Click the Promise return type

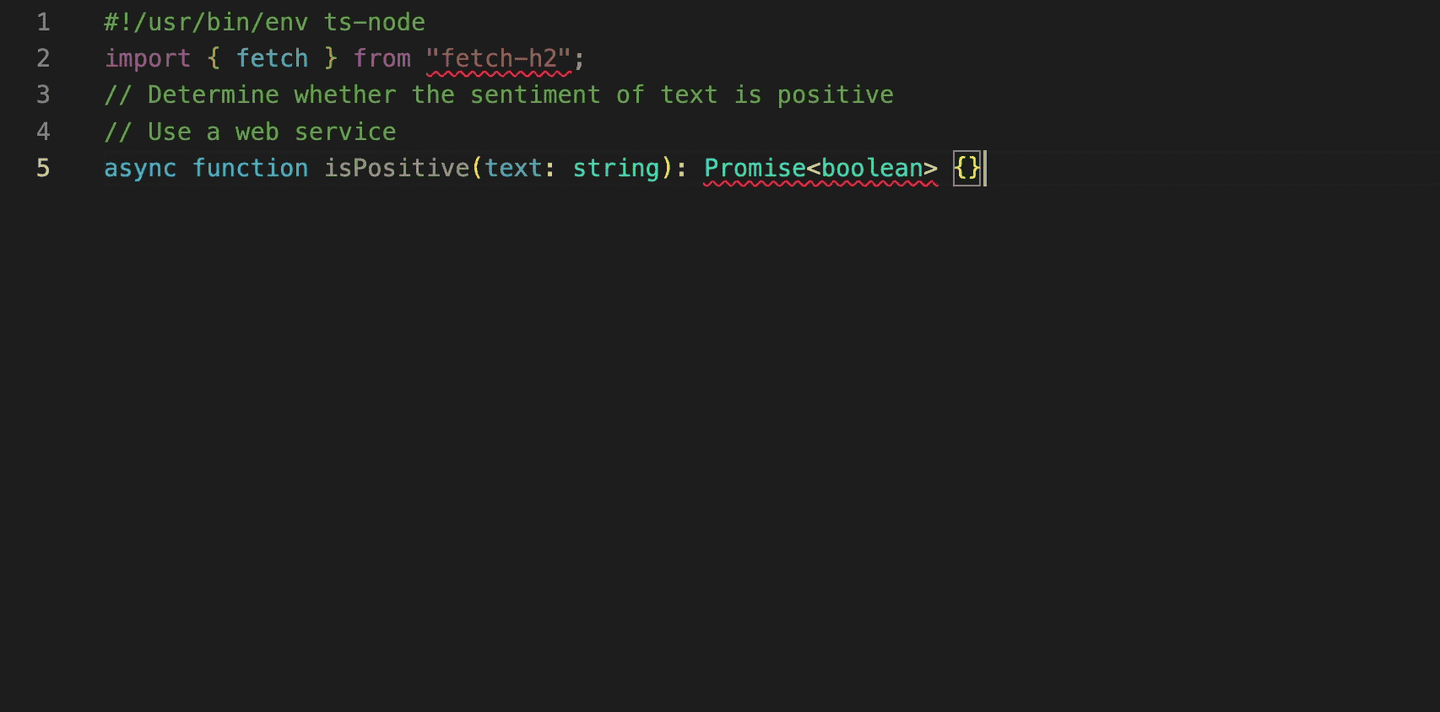point(755,168)
